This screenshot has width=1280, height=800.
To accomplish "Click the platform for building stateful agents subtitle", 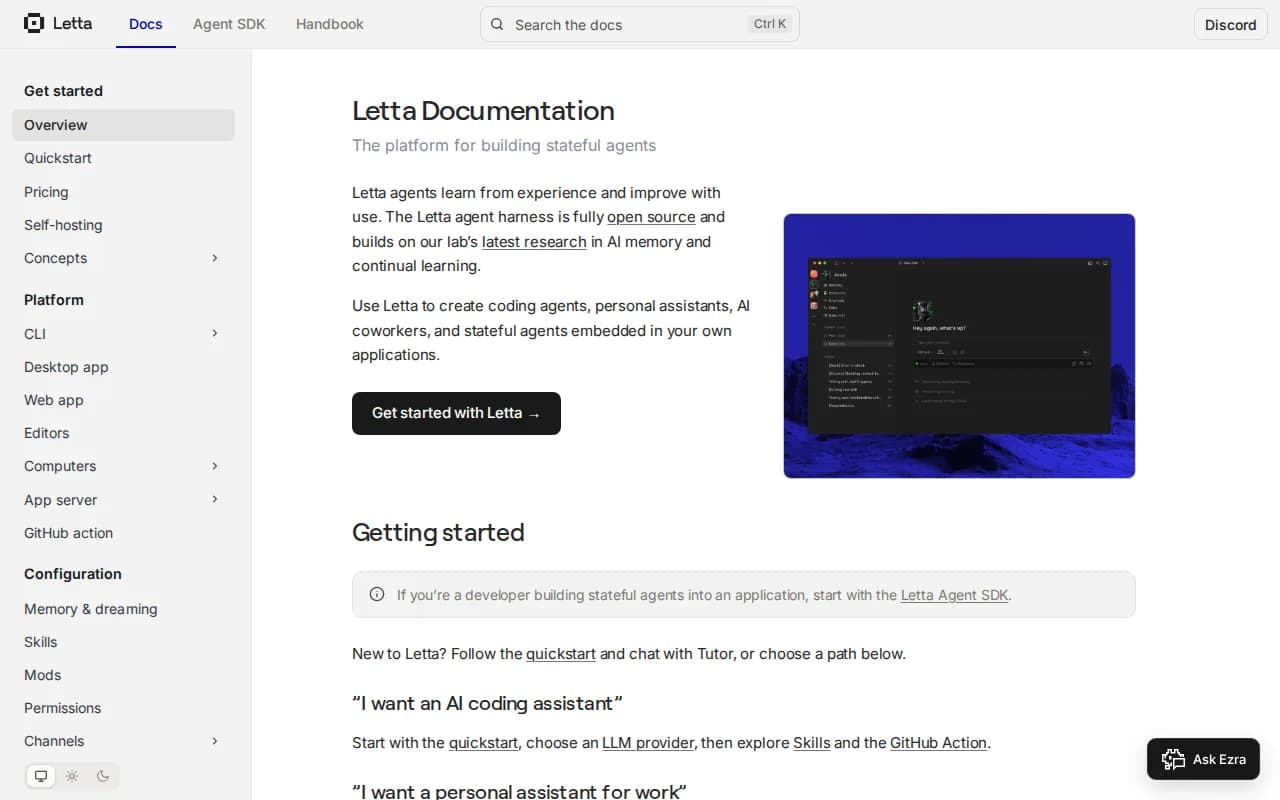I will point(504,145).
